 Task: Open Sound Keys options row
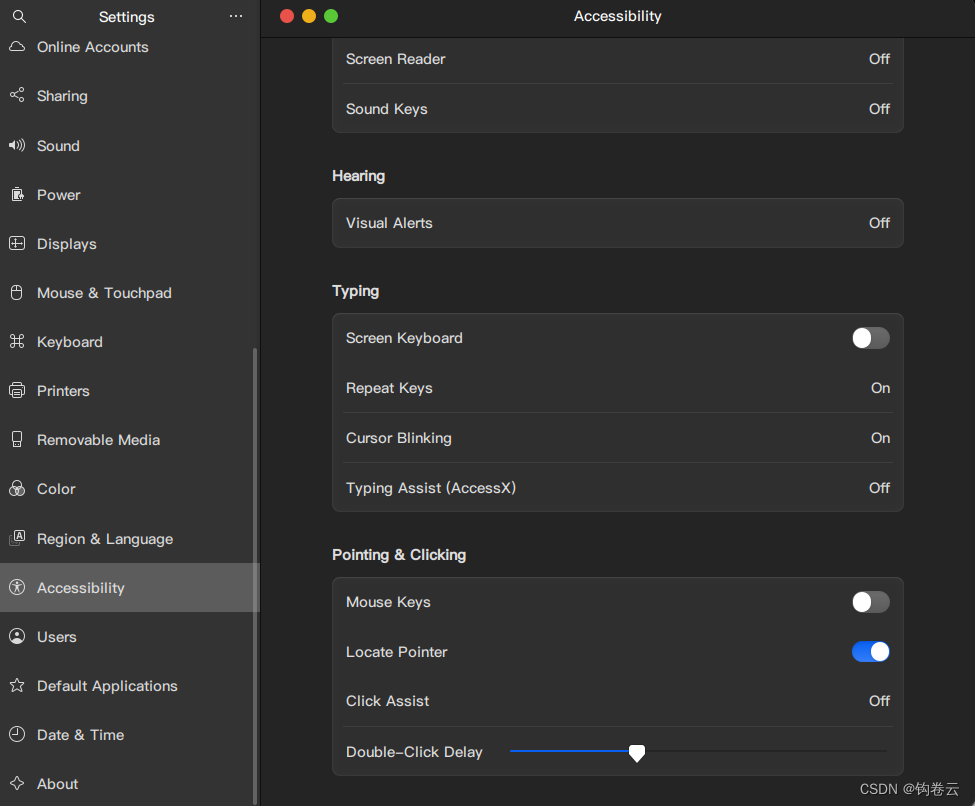tap(617, 109)
